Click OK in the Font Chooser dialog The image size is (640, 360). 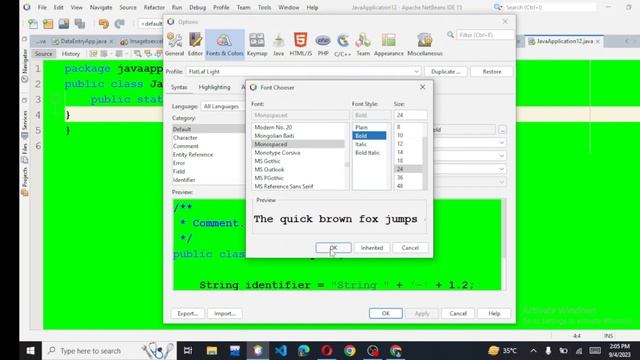tap(333, 248)
